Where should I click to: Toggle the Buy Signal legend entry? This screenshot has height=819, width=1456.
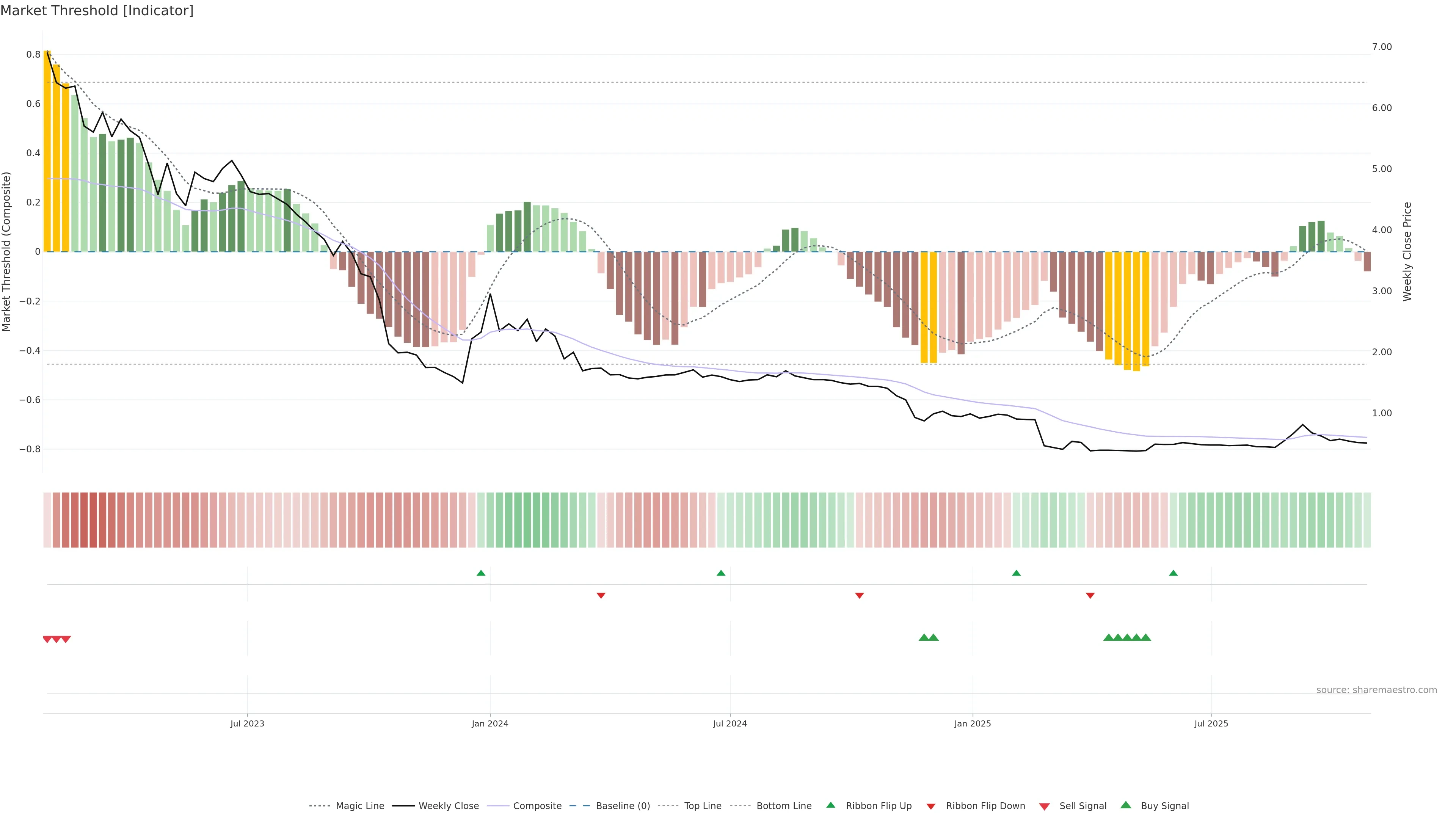1164,806
